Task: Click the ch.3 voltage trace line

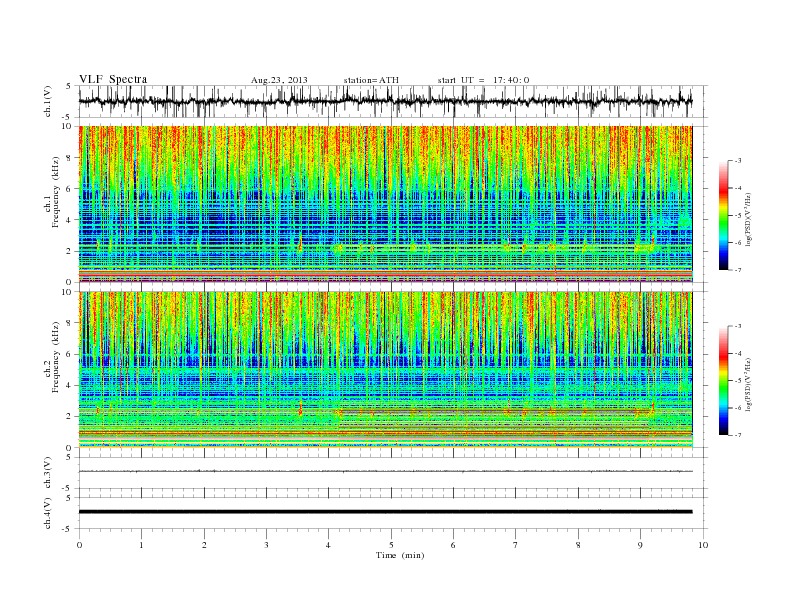Action: [x=385, y=471]
